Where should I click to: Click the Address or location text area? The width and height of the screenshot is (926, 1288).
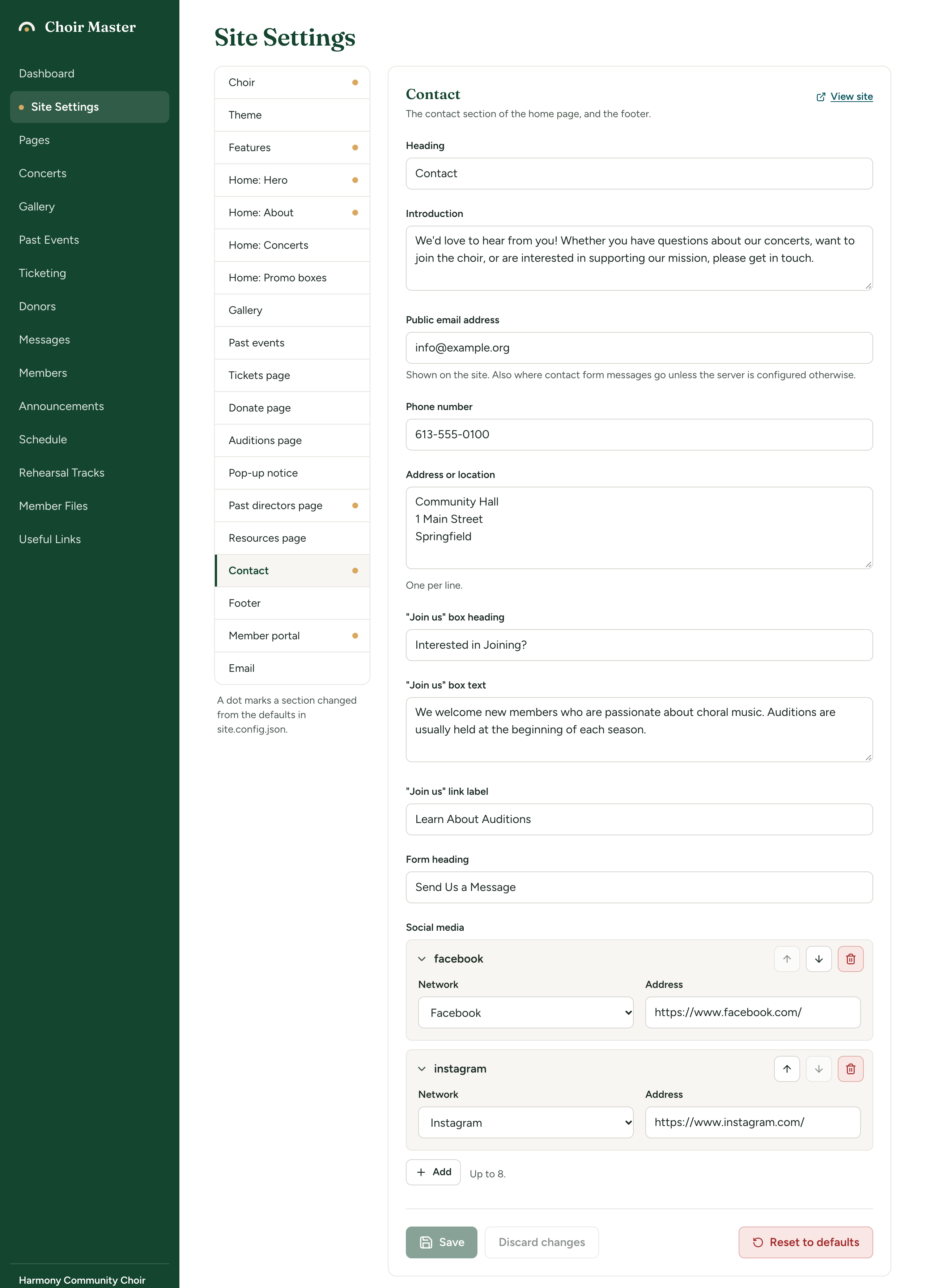[x=639, y=528]
